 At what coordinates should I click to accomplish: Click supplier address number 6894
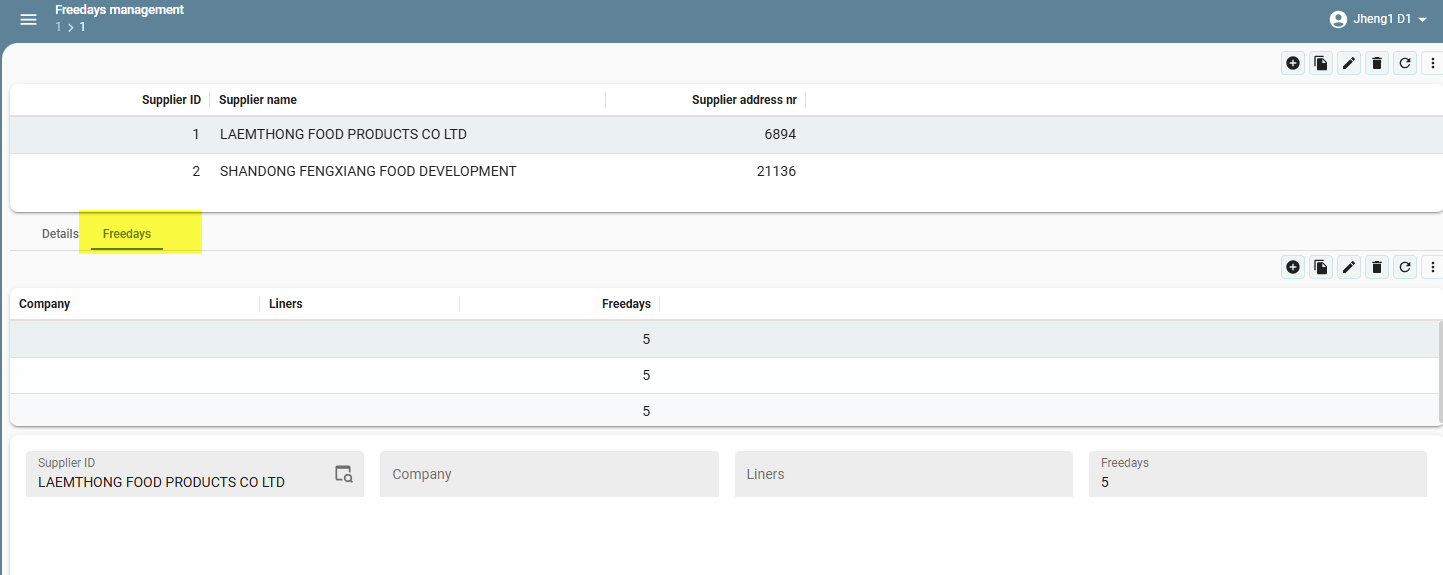click(x=780, y=134)
